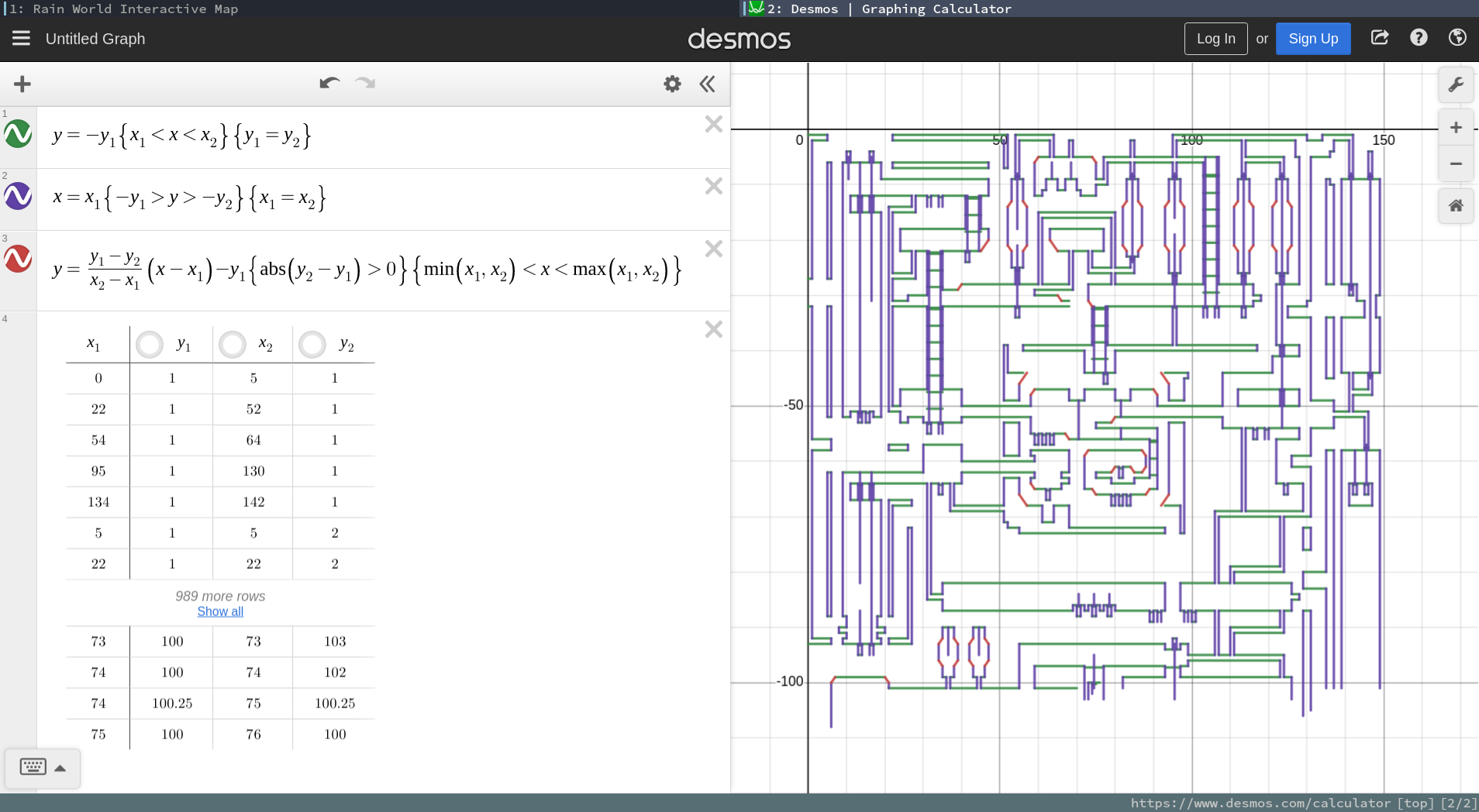Expand the keyboard options caret
The height and width of the screenshot is (812, 1479).
[60, 768]
